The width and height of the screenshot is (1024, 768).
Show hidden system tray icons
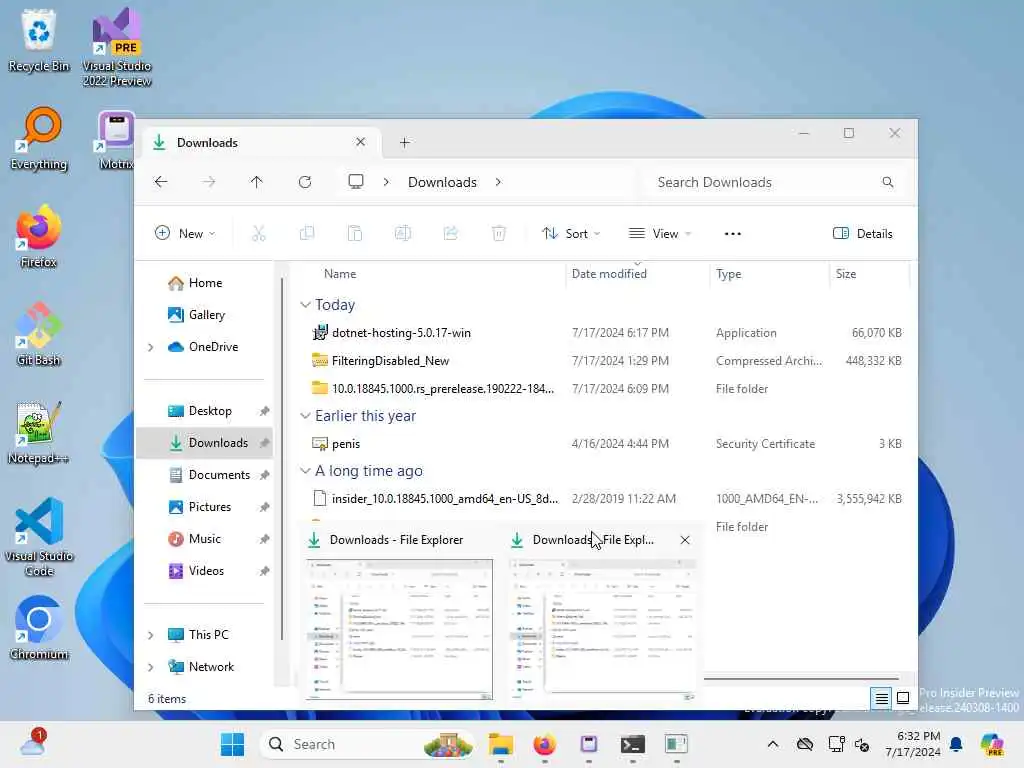(x=773, y=744)
